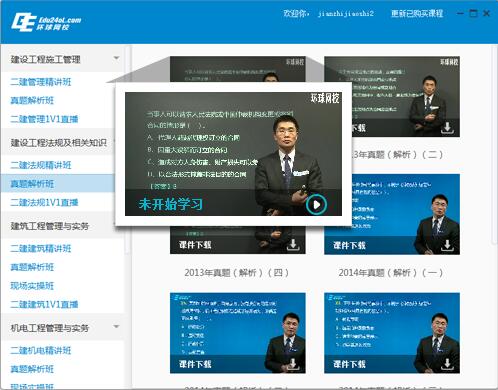Download courseware for 2013年真题(解析)(二)
This screenshot has width=498, height=390.
coord(447,128)
